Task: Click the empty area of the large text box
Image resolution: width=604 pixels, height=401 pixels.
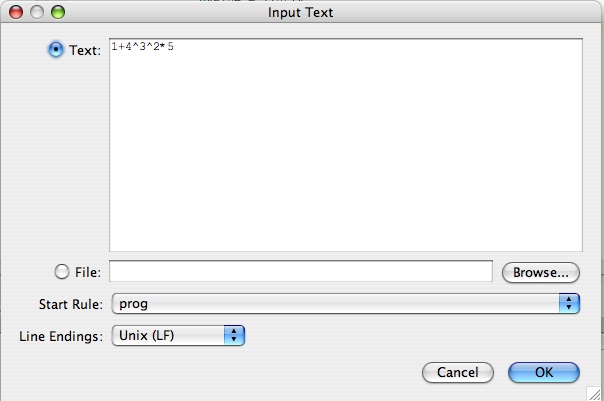Action: 345,150
